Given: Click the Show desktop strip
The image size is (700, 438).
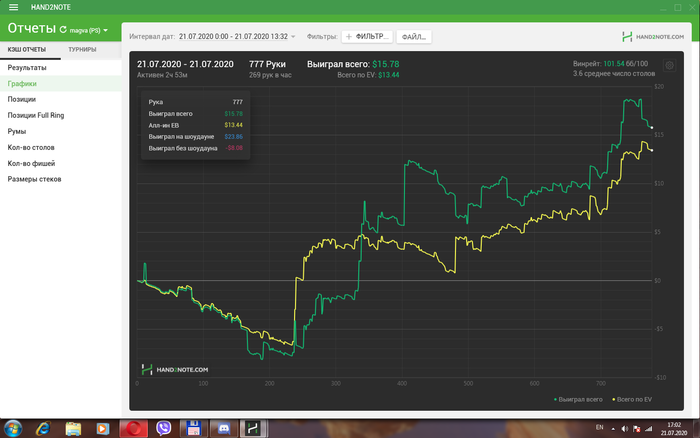Looking at the screenshot, I should pyautogui.click(x=696, y=429).
